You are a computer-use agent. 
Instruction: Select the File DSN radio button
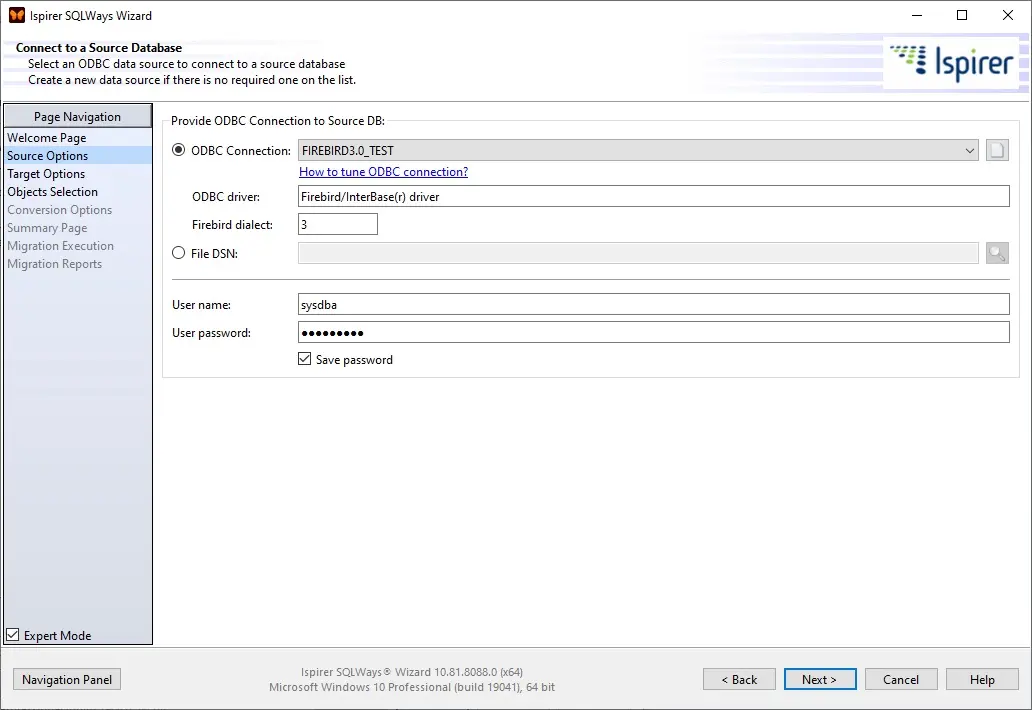pyautogui.click(x=178, y=253)
